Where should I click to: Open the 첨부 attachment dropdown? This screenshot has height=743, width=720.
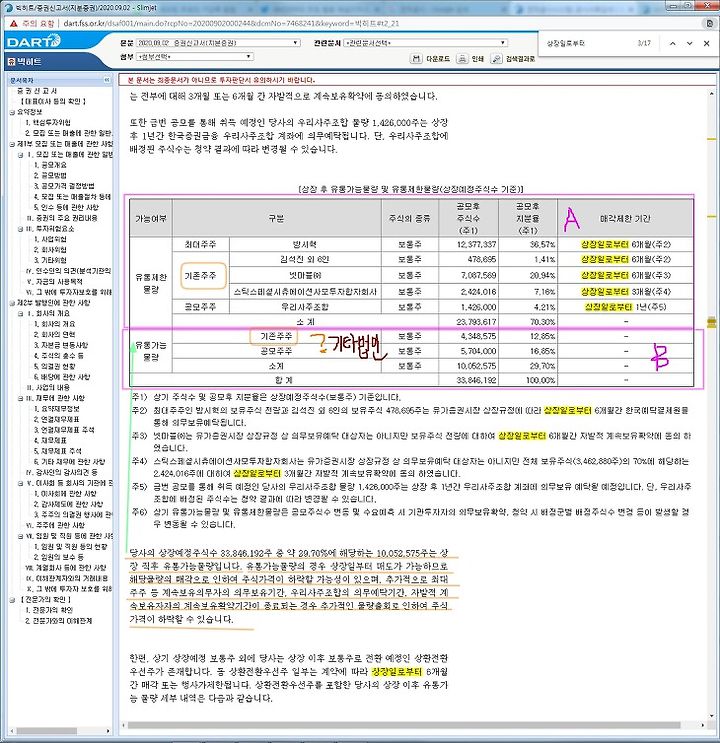pos(195,56)
